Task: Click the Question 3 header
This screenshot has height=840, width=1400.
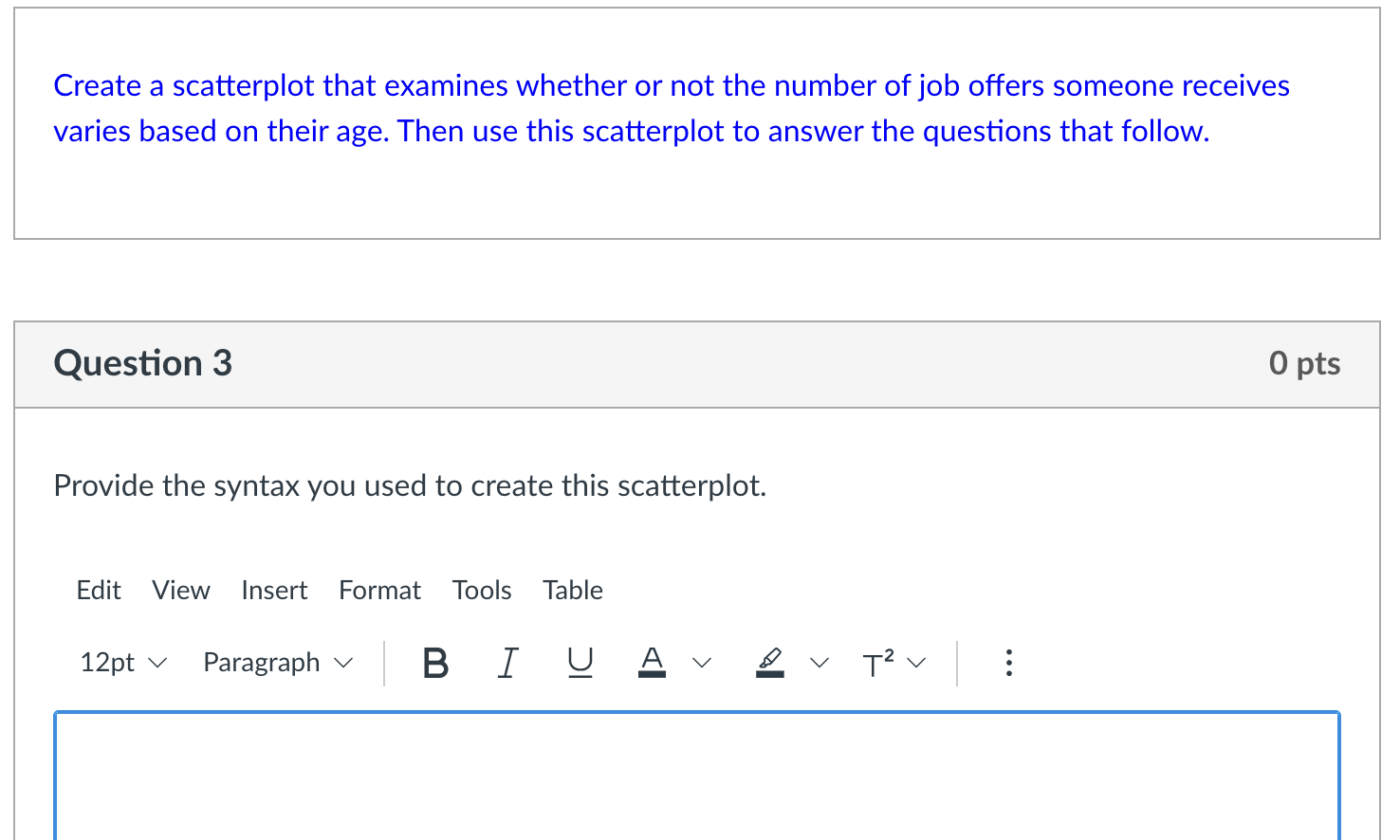Action: click(x=142, y=363)
